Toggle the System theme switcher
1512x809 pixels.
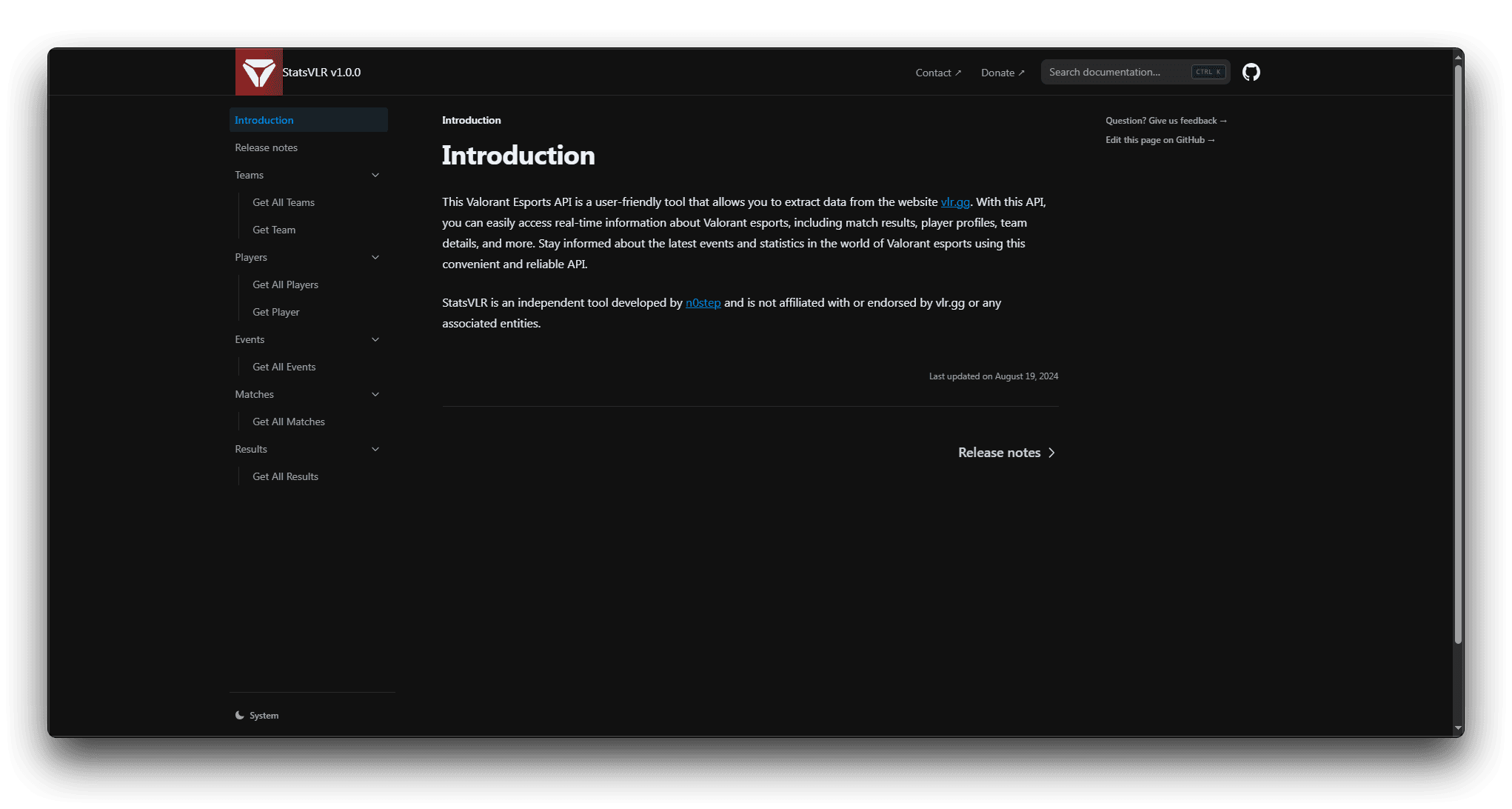tap(257, 716)
